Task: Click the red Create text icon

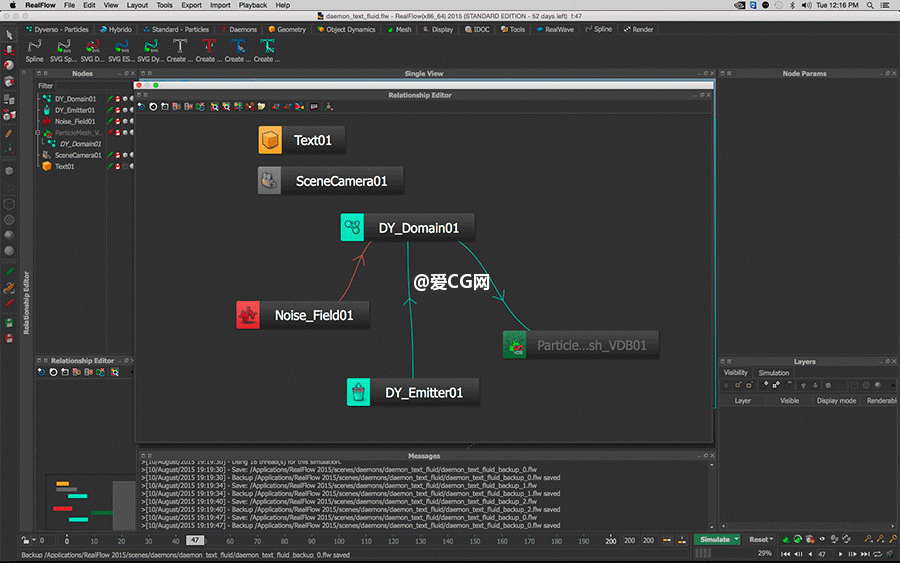Action: [x=209, y=46]
